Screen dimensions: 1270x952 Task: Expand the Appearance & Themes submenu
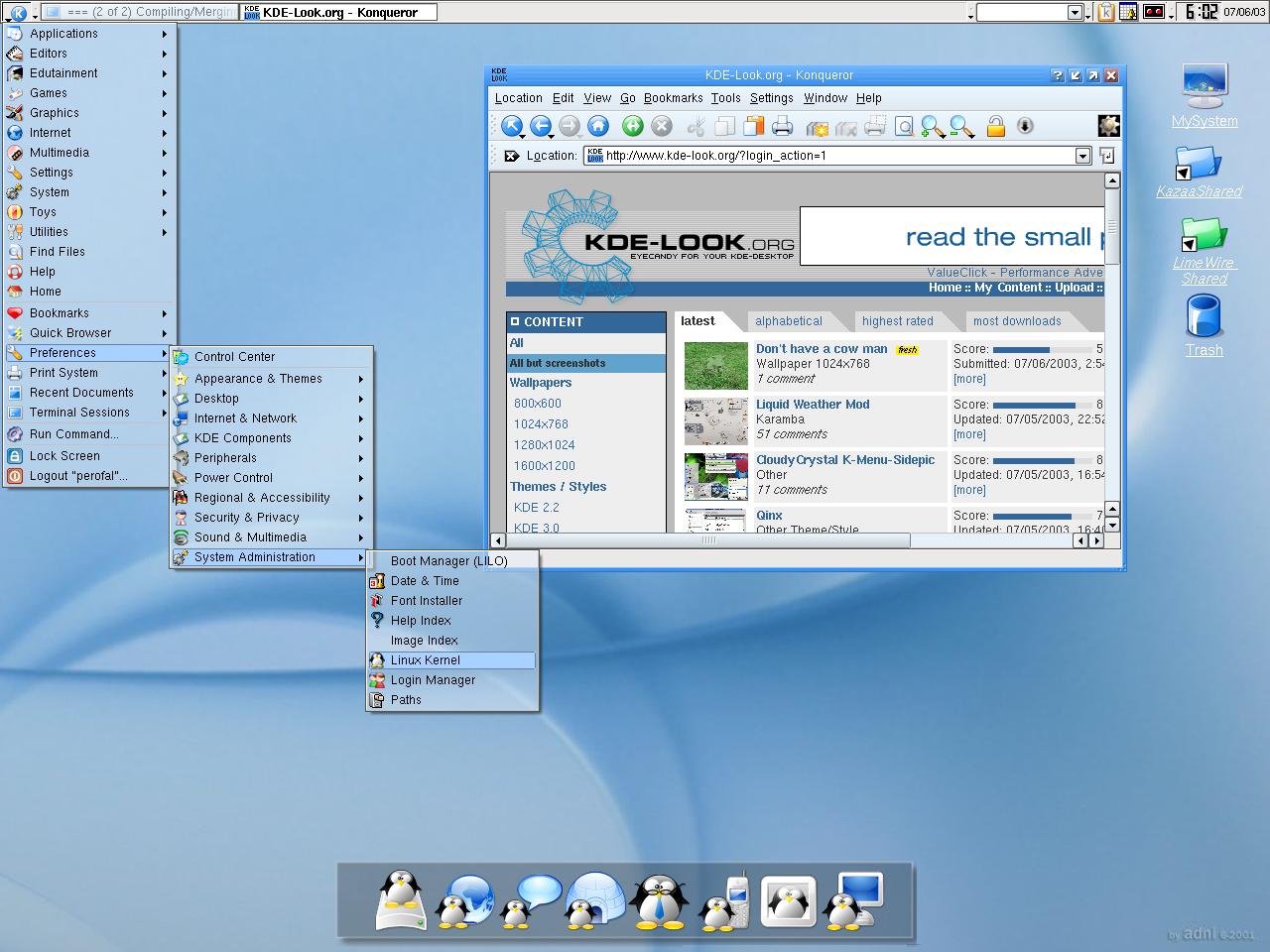(x=270, y=379)
